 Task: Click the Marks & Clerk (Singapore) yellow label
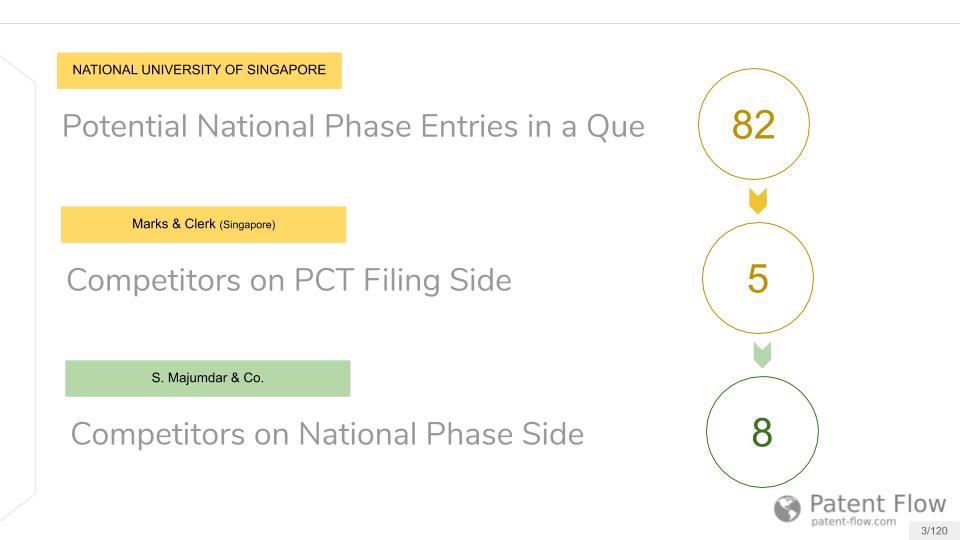pos(203,225)
